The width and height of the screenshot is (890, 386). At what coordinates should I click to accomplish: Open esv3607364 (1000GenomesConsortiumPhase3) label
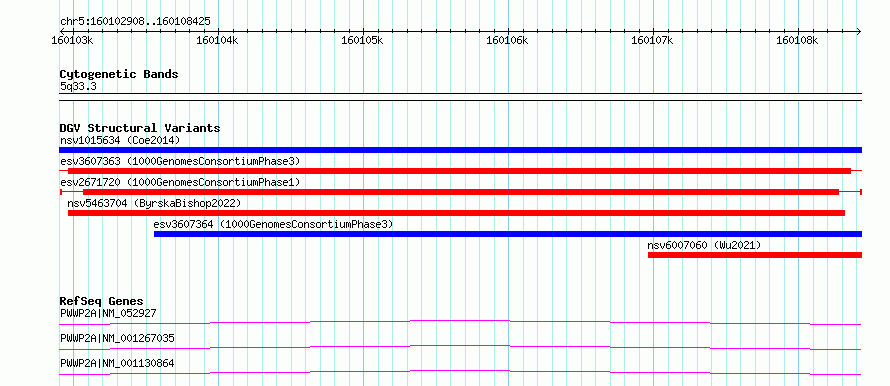273,224
